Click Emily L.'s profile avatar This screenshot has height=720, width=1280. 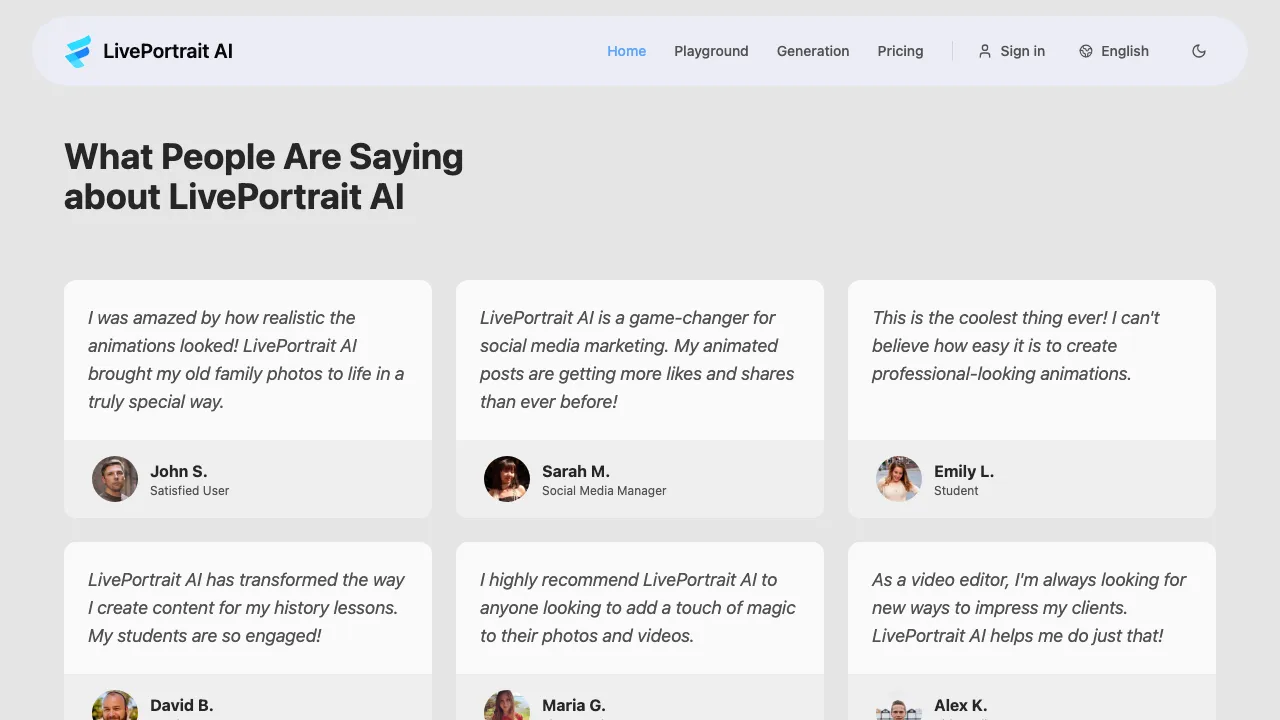(x=898, y=479)
